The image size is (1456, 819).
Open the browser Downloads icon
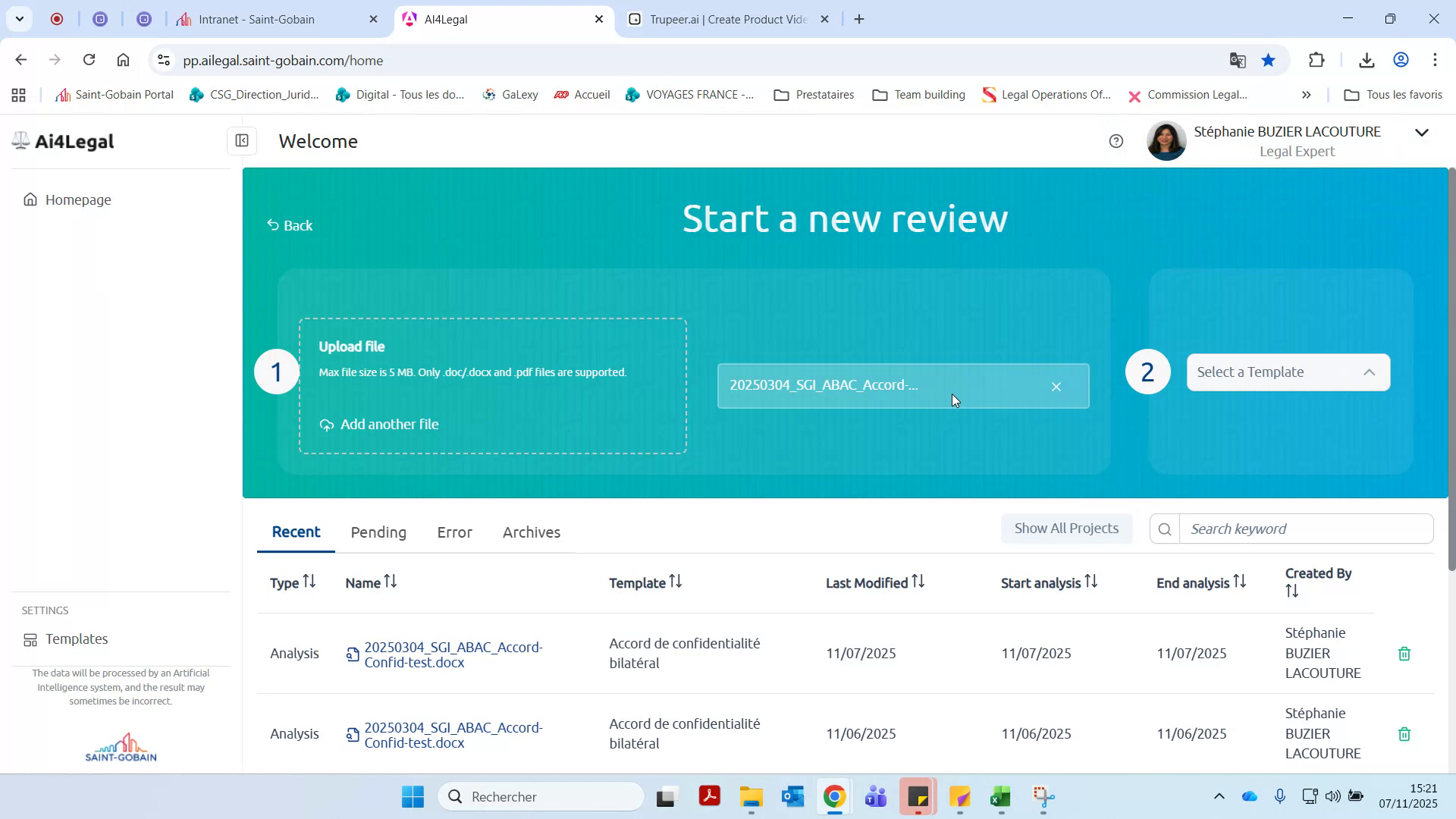[x=1367, y=60]
